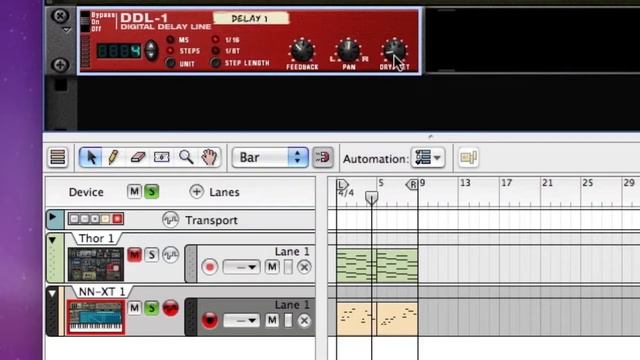Select the Eraser tool

pos(138,157)
